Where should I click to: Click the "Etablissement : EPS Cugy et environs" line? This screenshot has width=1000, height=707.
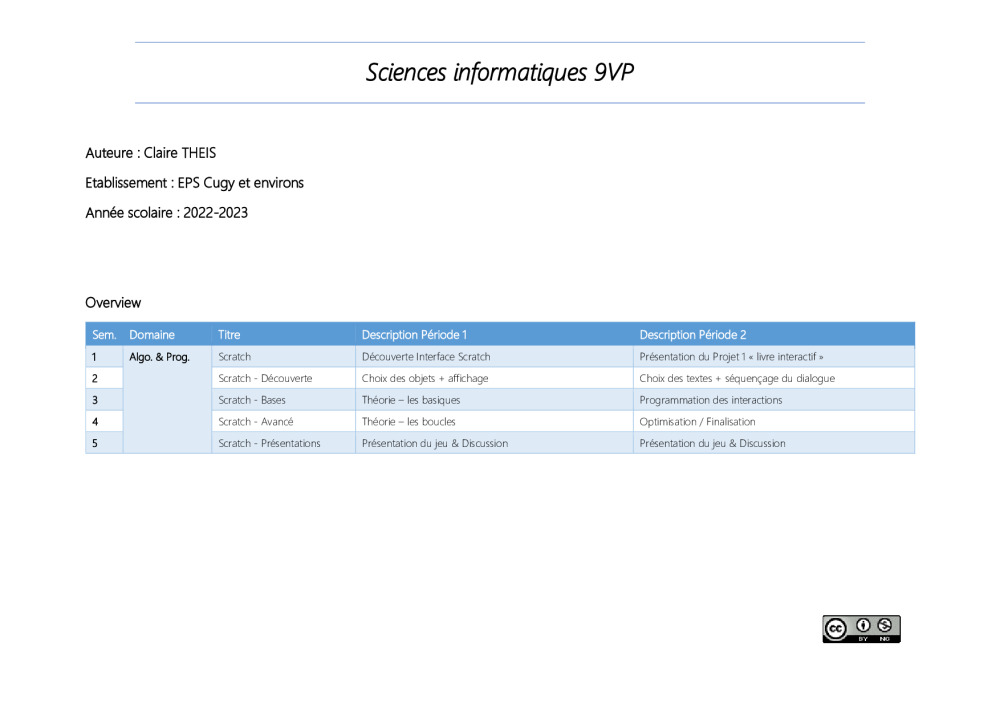194,183
